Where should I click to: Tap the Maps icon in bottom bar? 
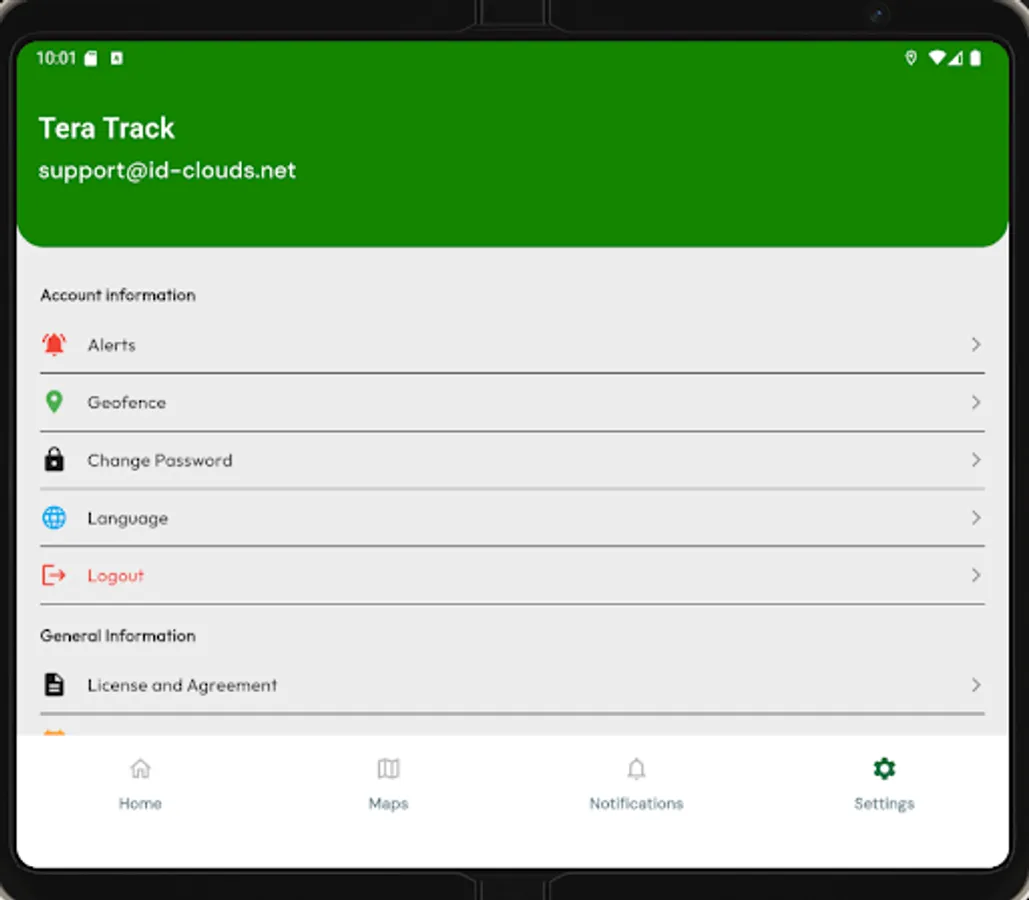pos(388,768)
